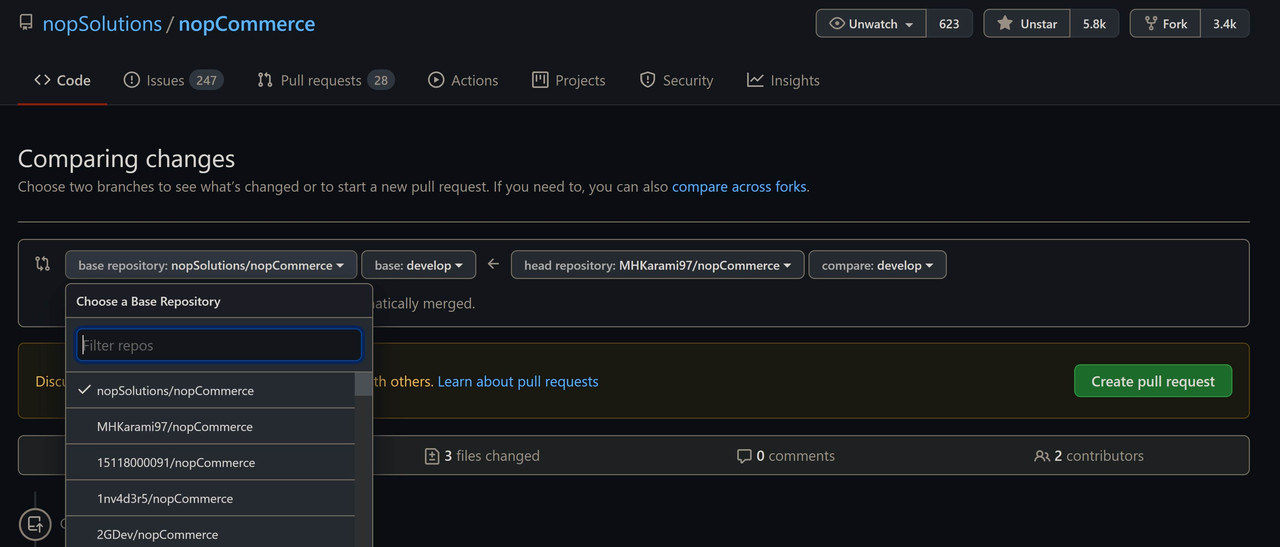This screenshot has width=1280, height=547.
Task: Click the contributors people icon
Action: pyautogui.click(x=1042, y=456)
